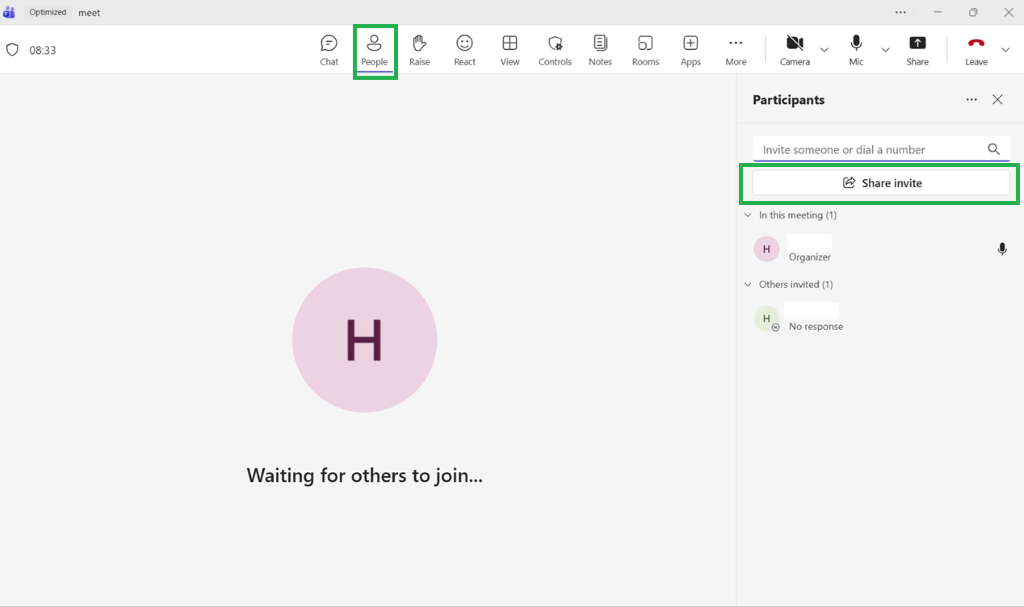This screenshot has height=607, width=1024.
Task: Open Mic options dropdown arrow
Action: point(886,50)
